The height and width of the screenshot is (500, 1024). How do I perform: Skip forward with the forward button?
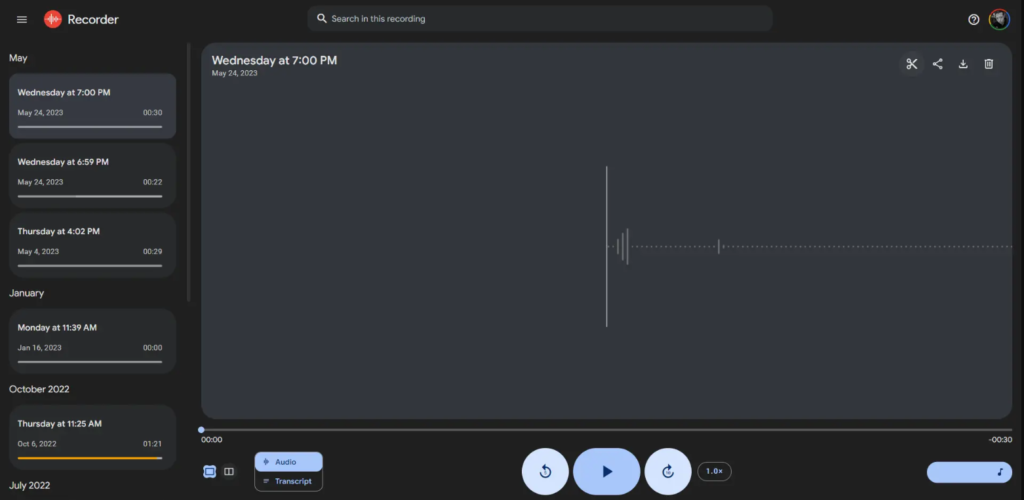(668, 471)
